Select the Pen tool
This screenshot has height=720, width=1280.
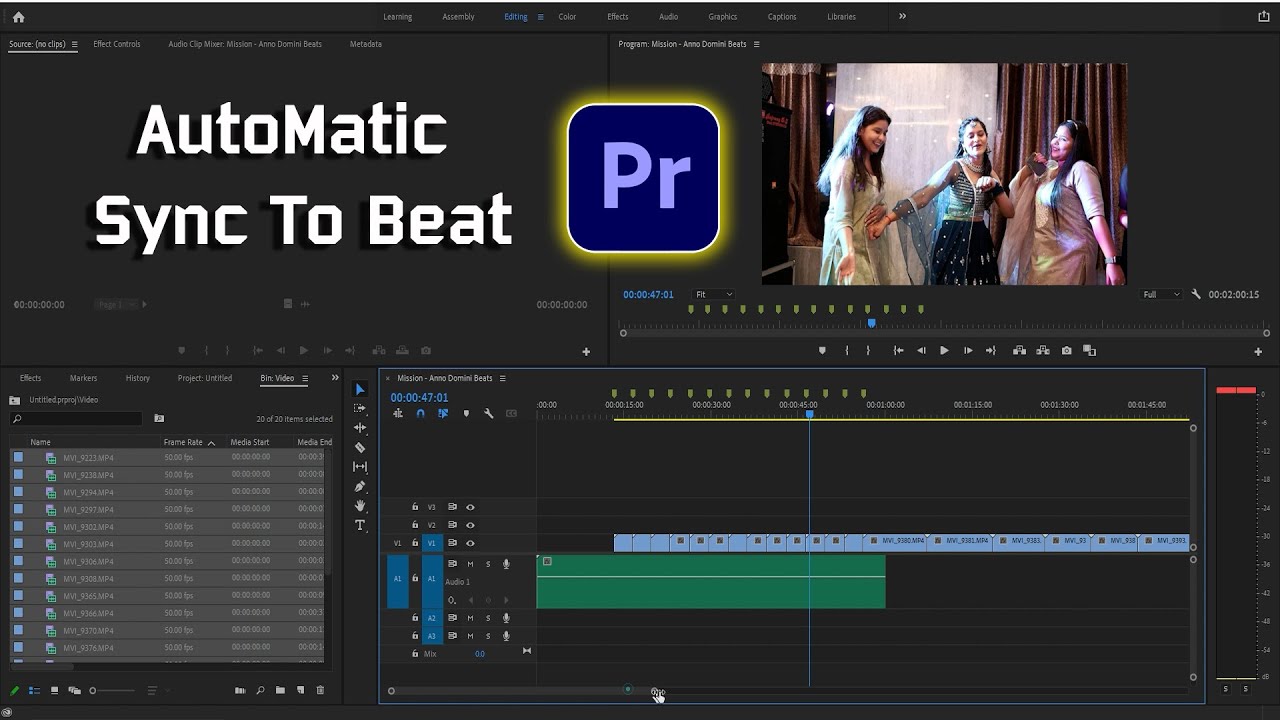(x=360, y=486)
